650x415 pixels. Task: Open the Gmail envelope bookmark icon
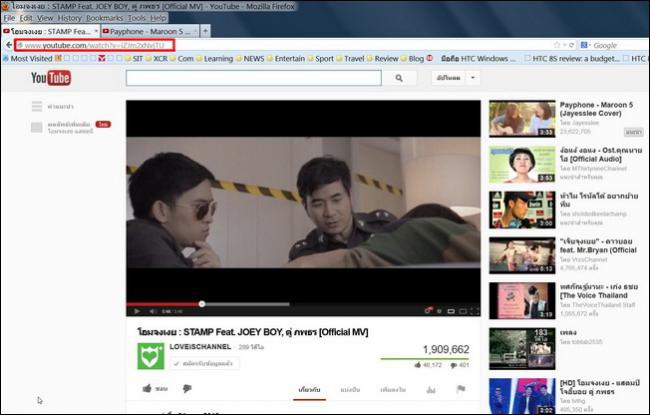point(102,58)
